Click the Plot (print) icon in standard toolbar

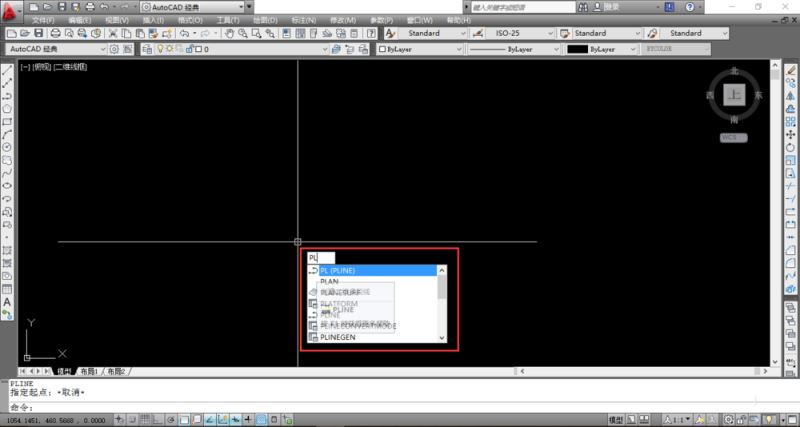(x=56, y=33)
